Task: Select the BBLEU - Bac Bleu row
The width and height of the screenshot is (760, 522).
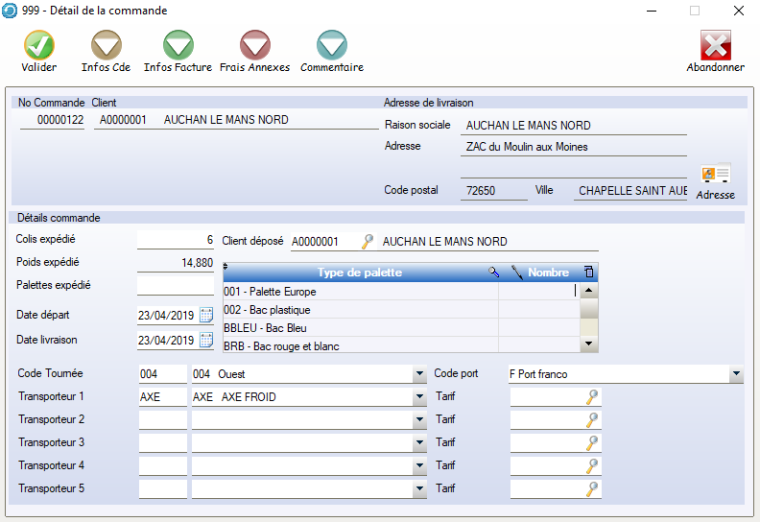Action: pos(360,327)
